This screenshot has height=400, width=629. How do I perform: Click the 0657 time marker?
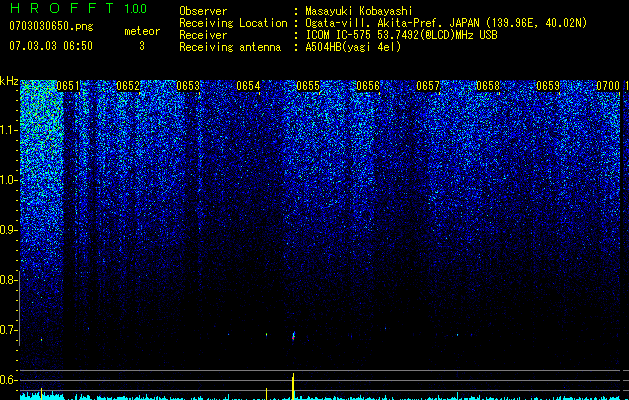tap(428, 86)
